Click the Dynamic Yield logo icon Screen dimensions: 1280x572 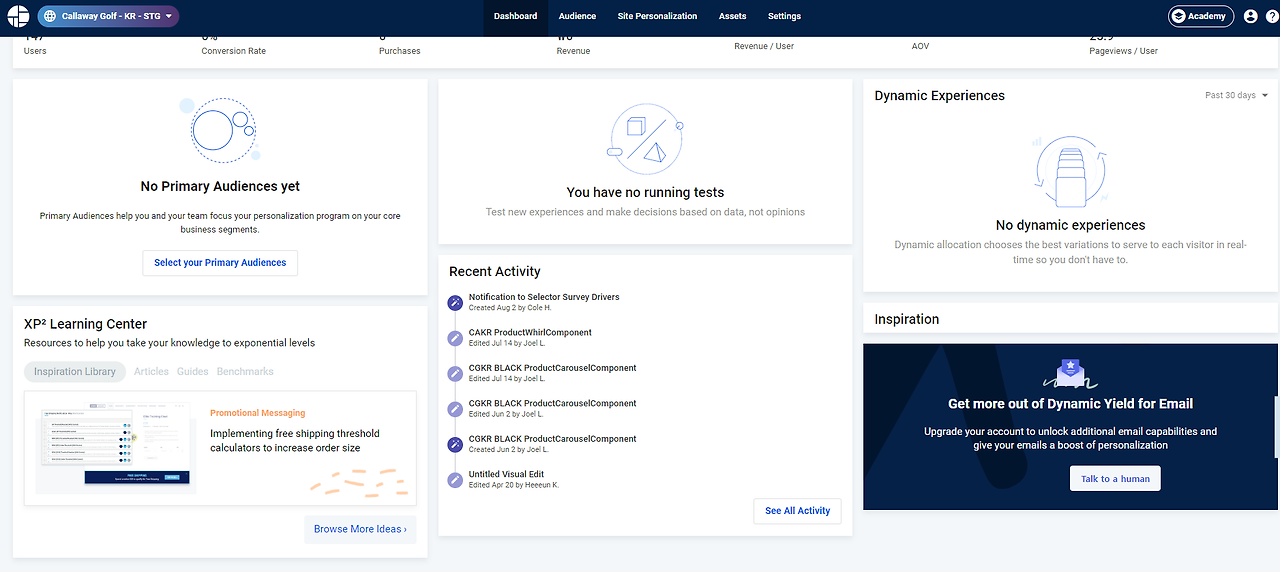[x=17, y=16]
